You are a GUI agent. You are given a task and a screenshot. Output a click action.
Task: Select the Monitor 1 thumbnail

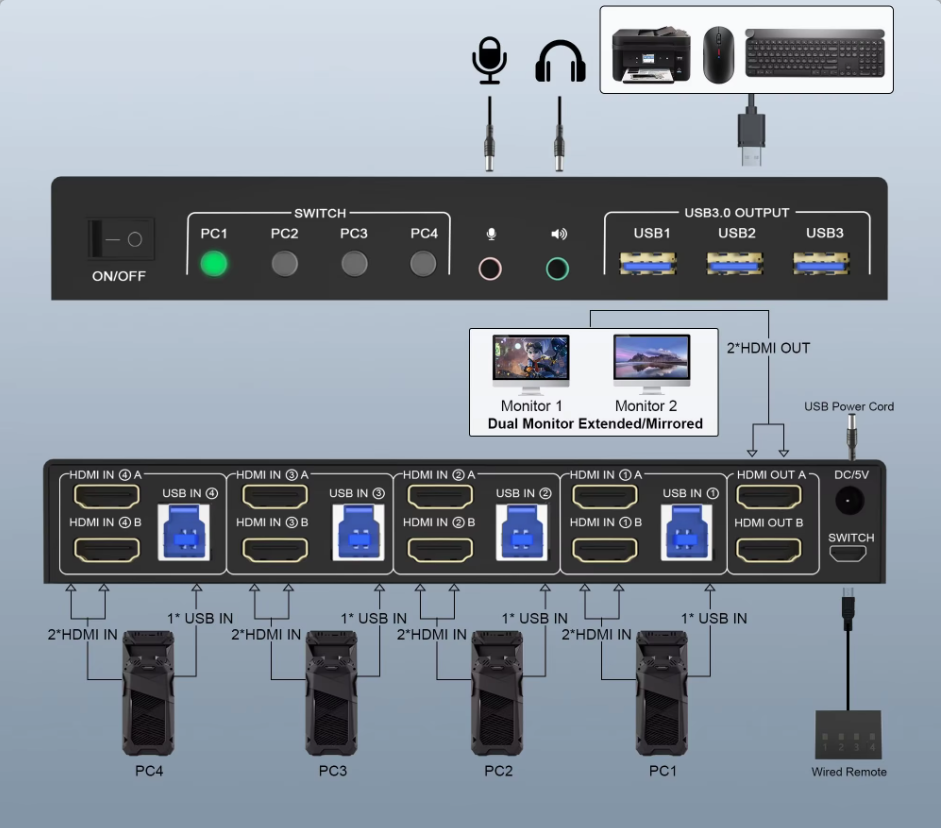tap(530, 362)
